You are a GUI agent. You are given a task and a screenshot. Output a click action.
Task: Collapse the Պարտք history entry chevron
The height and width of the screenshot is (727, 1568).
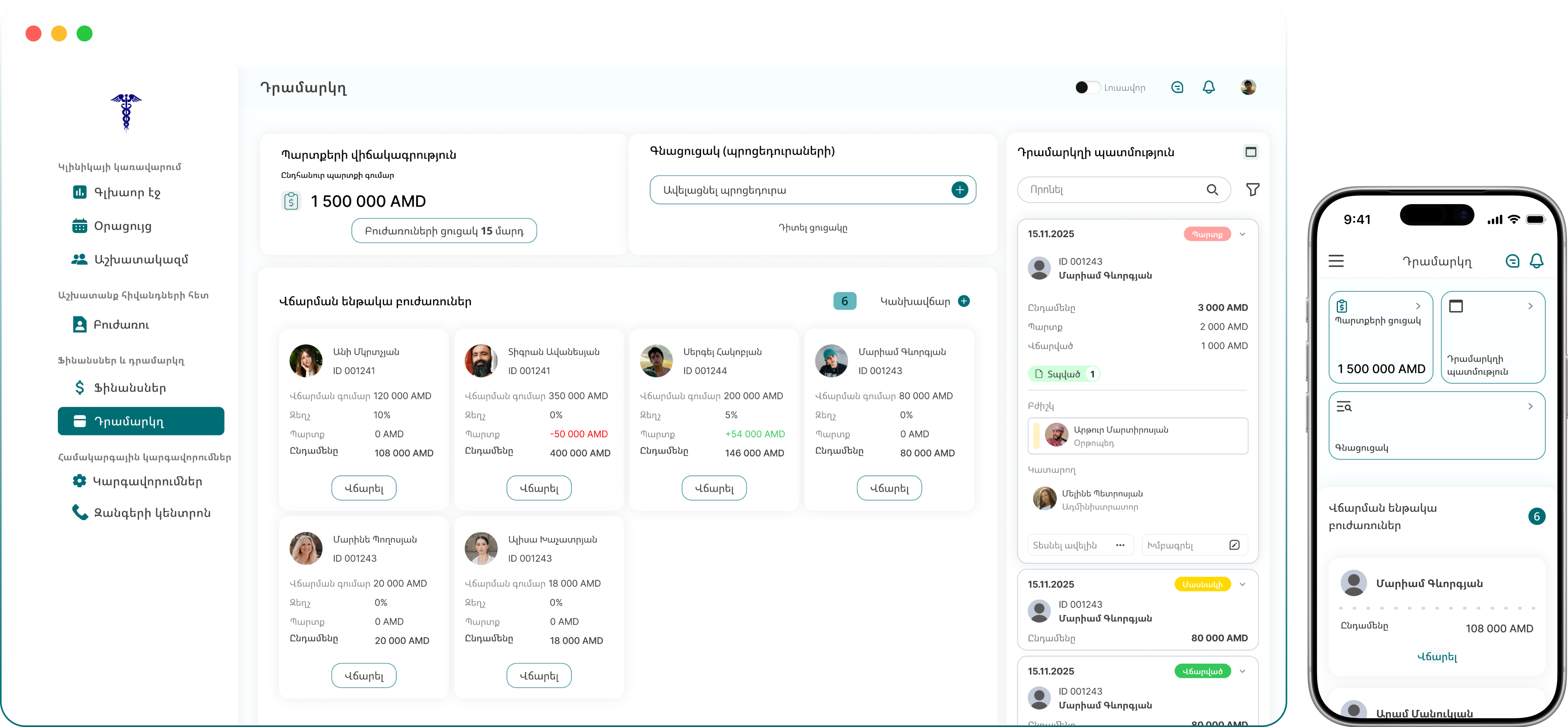pos(1242,234)
